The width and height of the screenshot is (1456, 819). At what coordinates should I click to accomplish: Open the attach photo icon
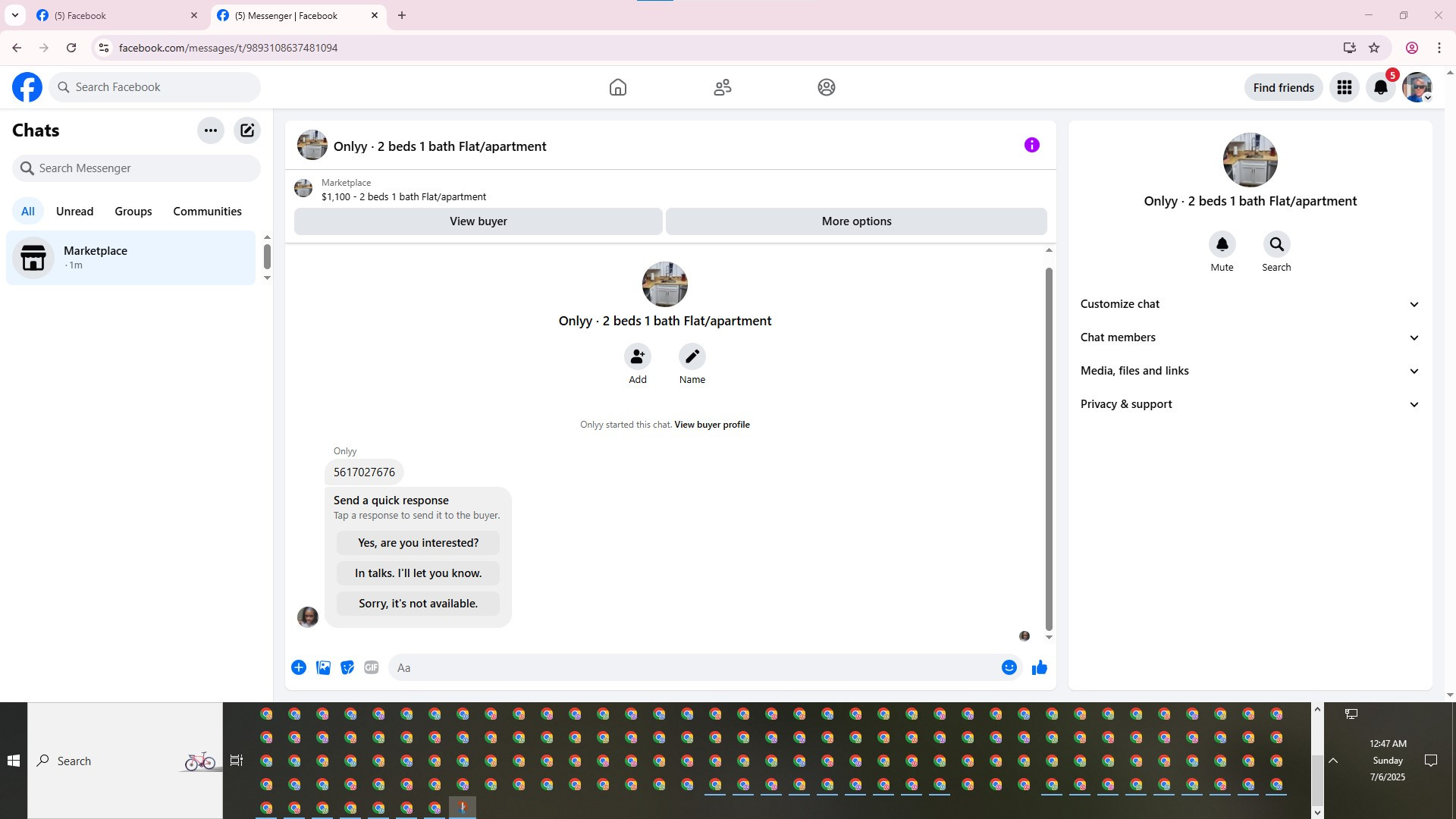[323, 667]
